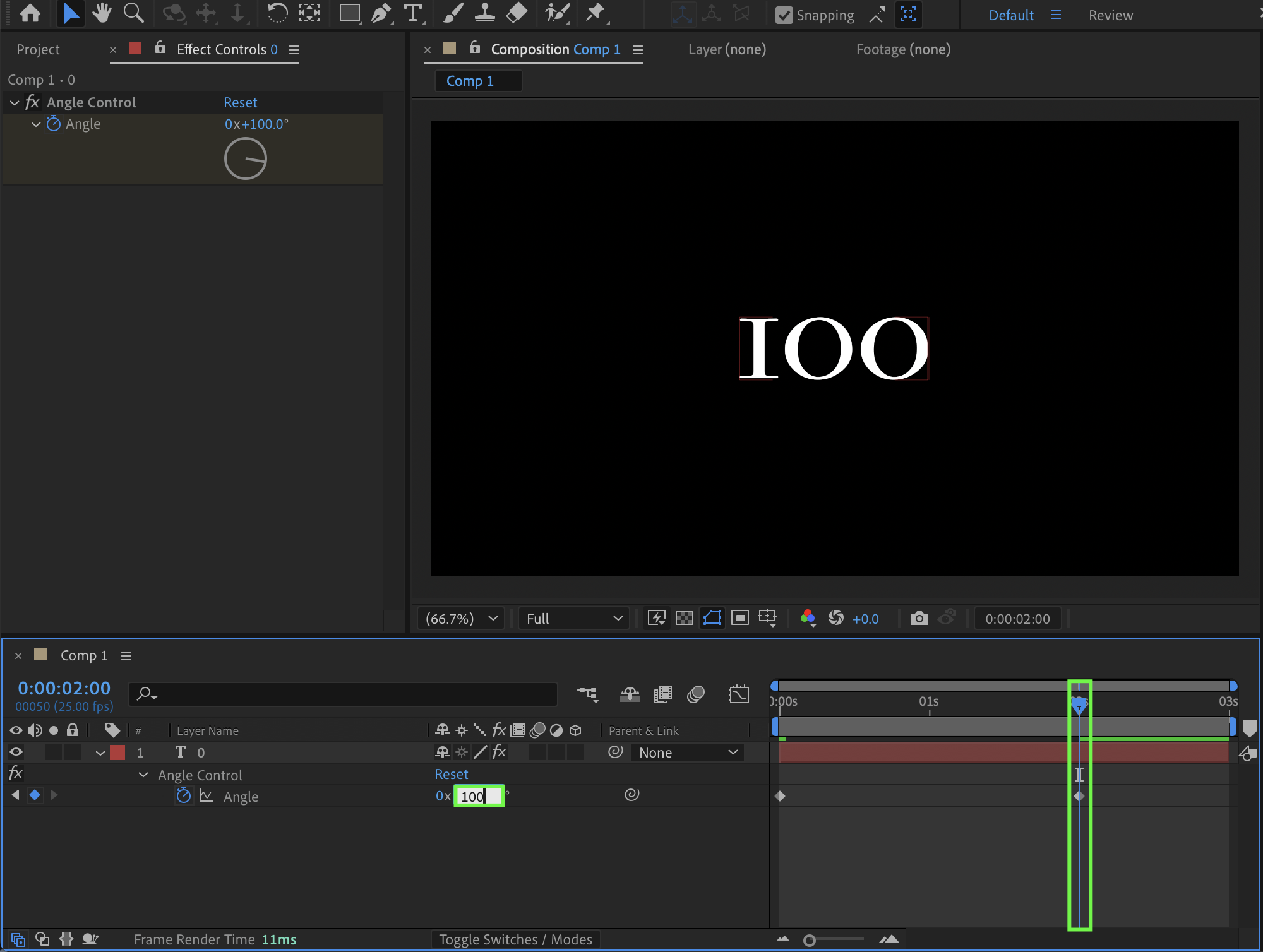Open the magnification ratio dropdown
This screenshot has width=1263, height=952.
click(461, 619)
